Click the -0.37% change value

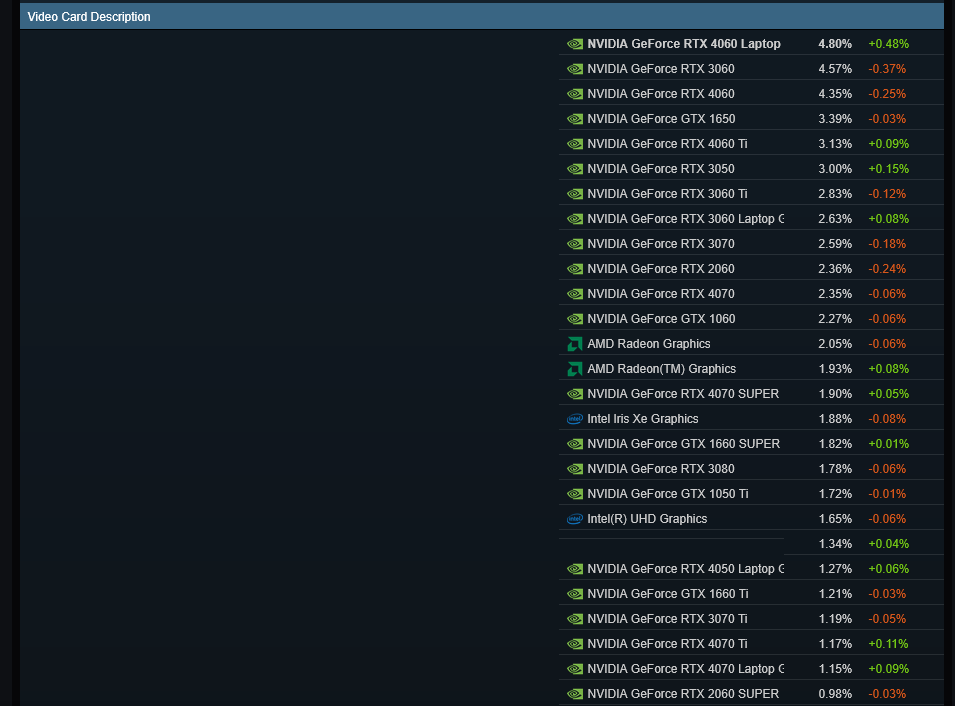887,69
